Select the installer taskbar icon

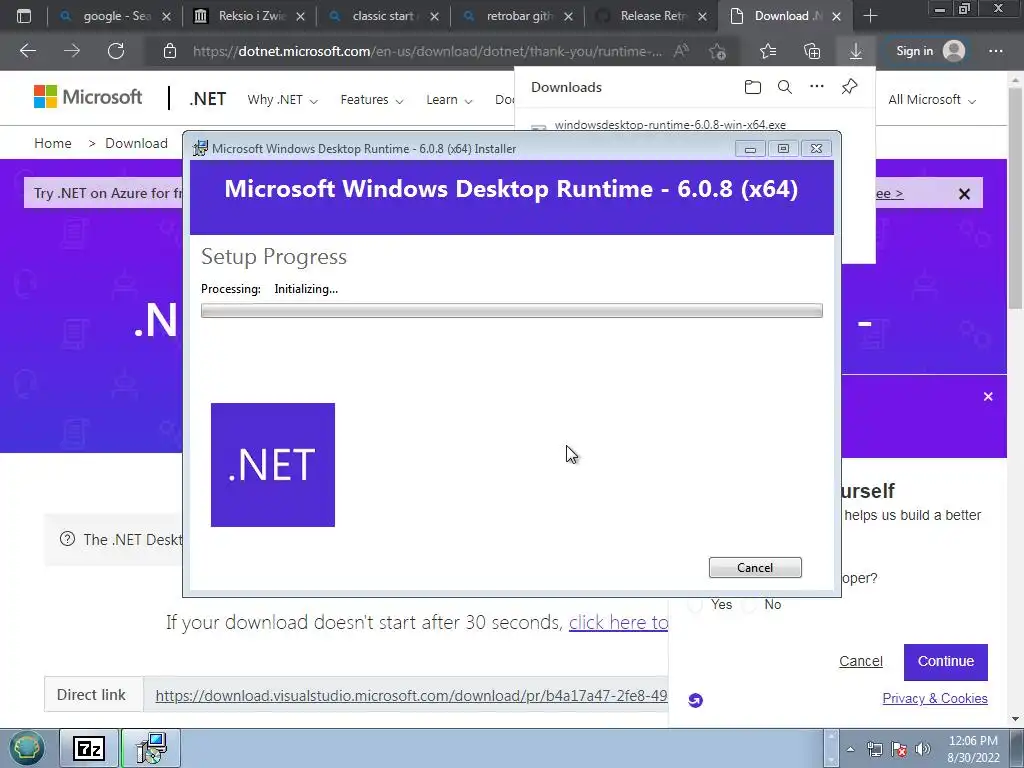(151, 748)
